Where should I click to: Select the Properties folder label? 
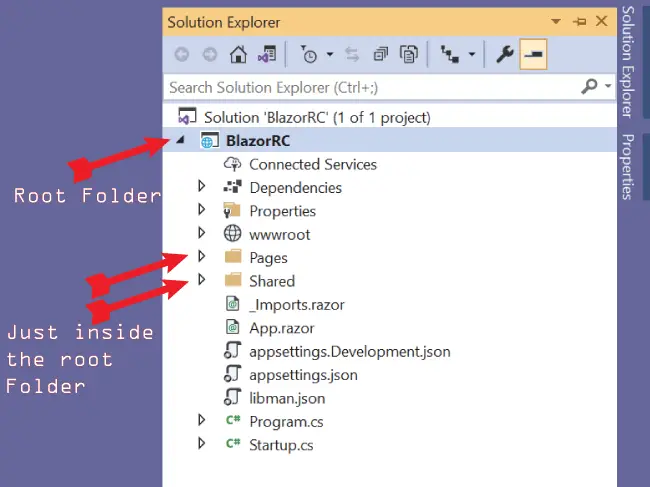(283, 211)
